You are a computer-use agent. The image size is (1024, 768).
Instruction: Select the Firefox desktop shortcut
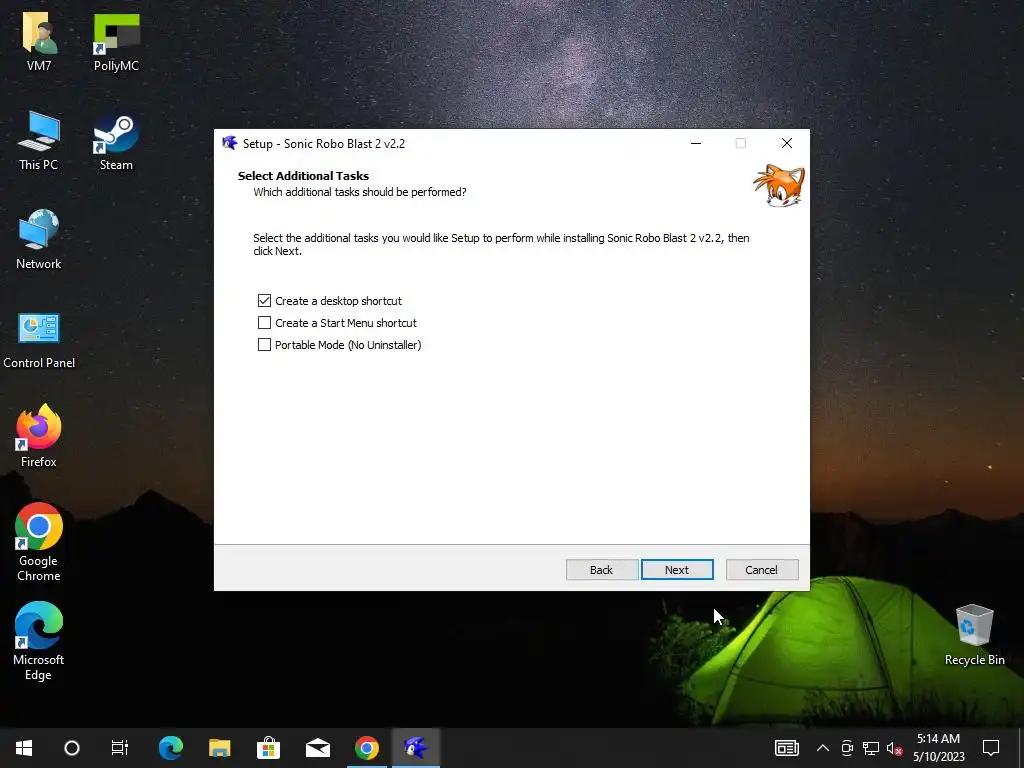39,436
